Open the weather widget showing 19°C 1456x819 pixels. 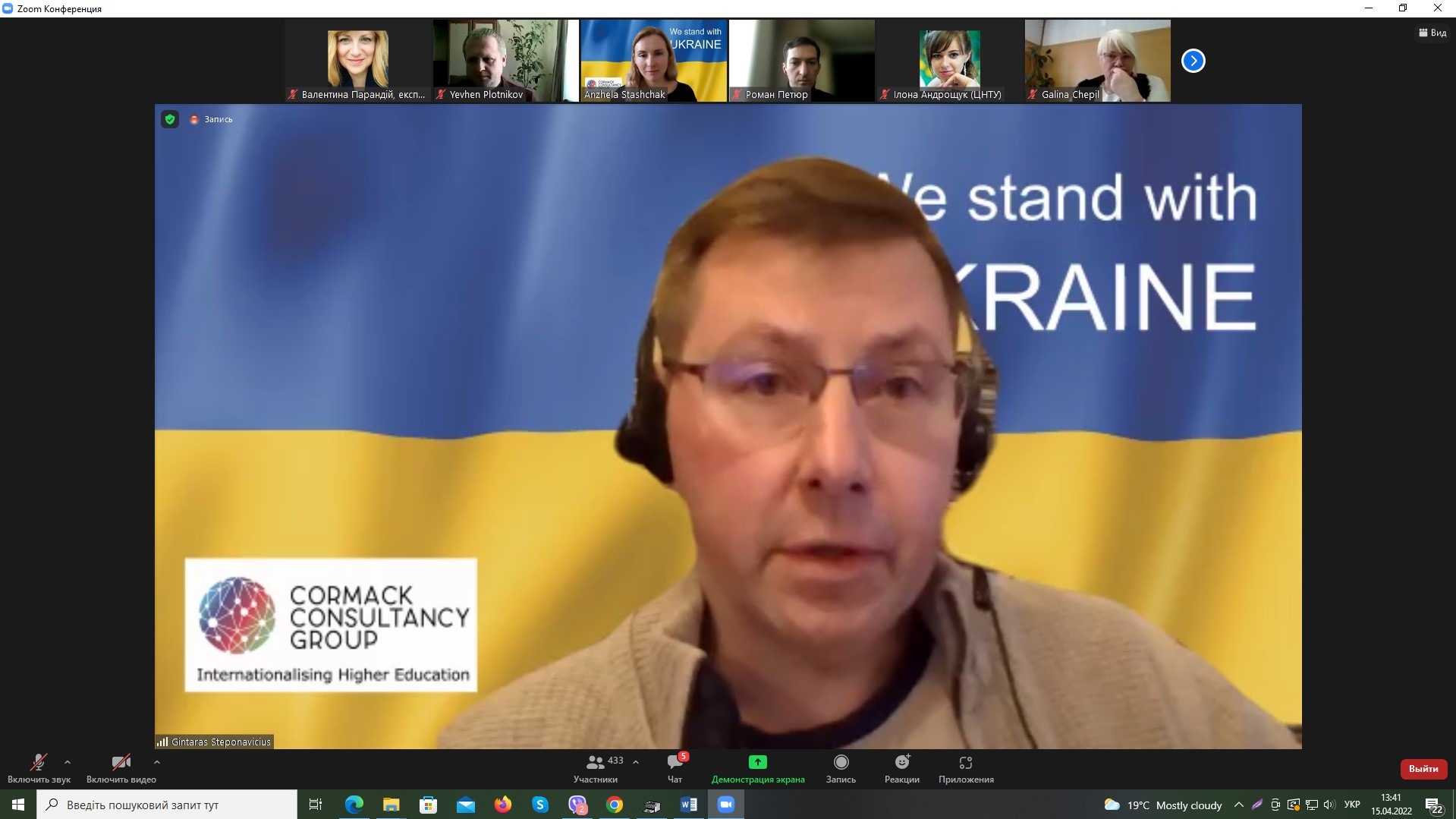pos(1162,805)
